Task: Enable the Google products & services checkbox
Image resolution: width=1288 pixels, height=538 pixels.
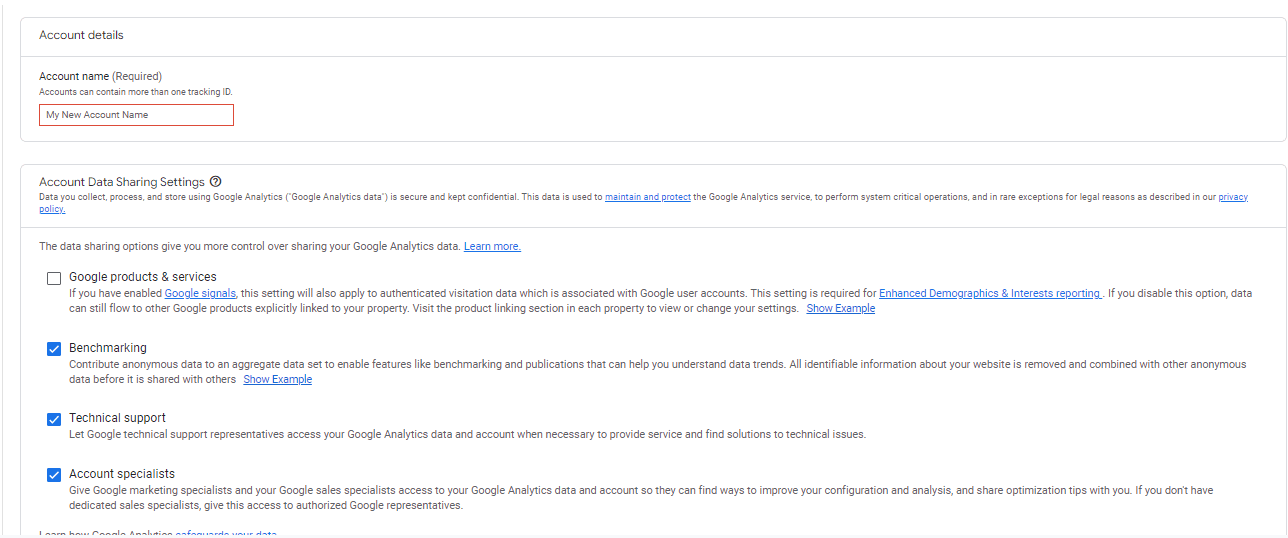Action: pyautogui.click(x=54, y=278)
